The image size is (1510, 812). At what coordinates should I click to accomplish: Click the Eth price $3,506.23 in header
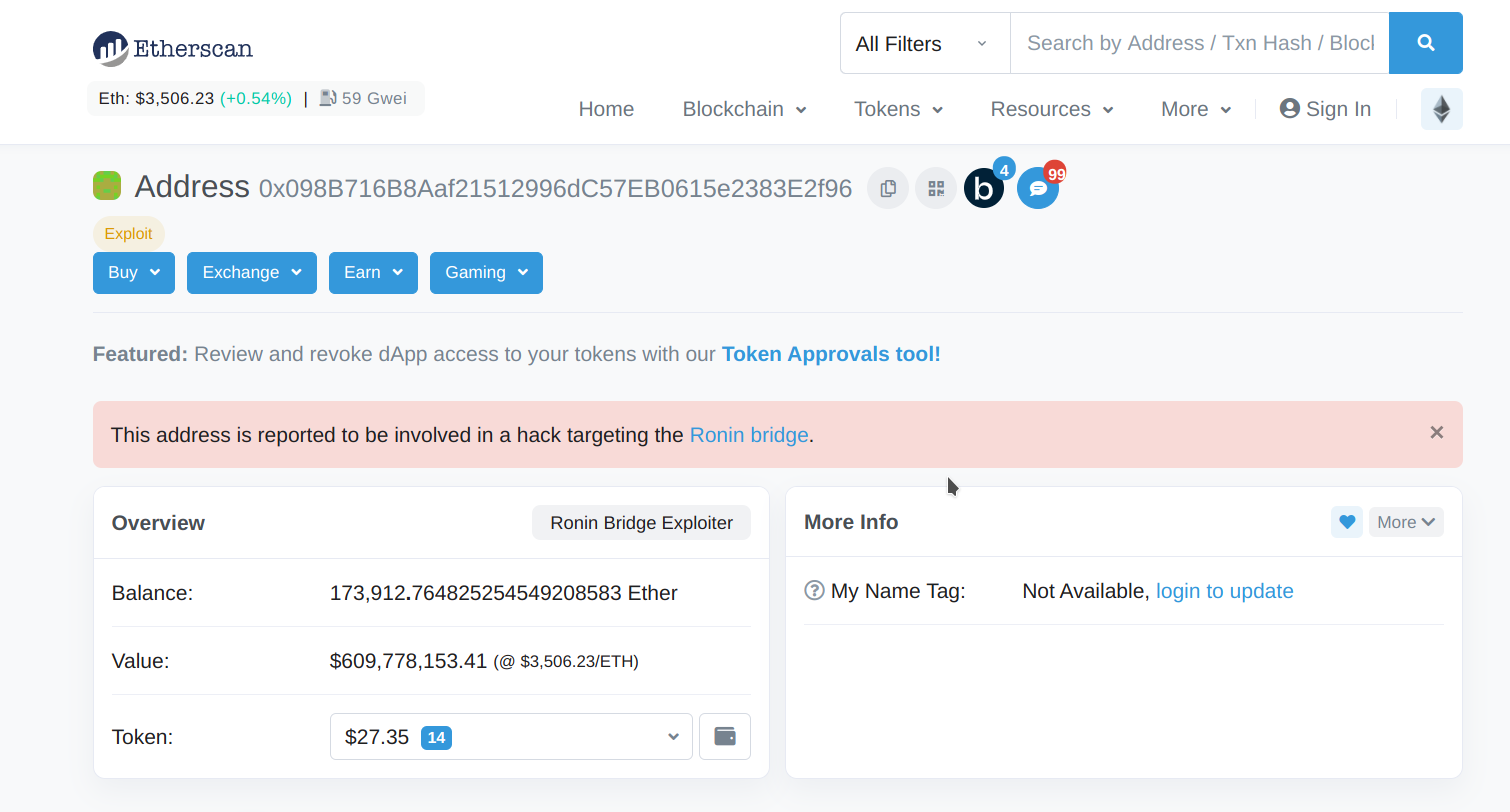coord(175,98)
